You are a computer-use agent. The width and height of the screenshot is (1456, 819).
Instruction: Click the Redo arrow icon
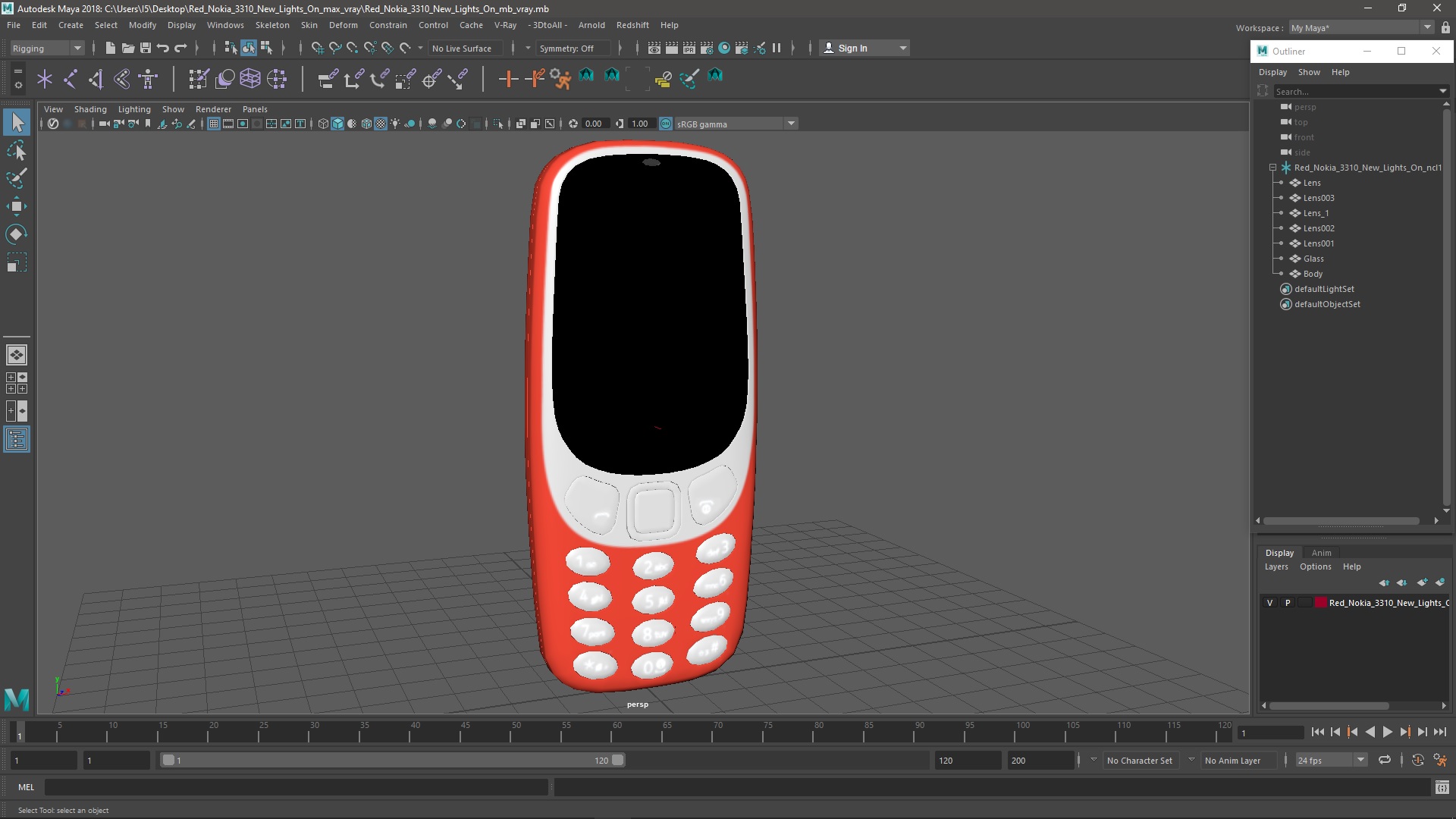tap(180, 48)
